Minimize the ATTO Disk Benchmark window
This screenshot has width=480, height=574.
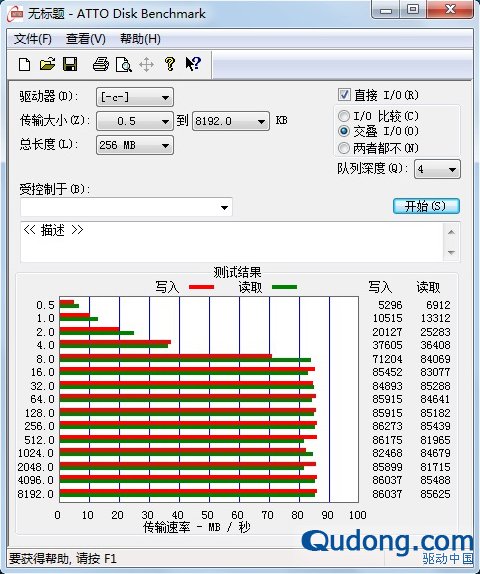tap(386, 10)
